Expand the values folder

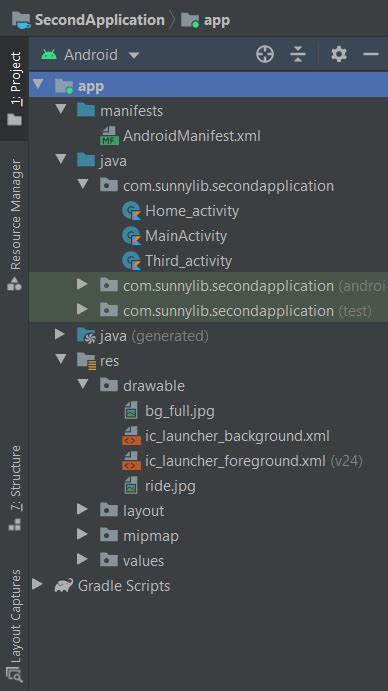82,559
